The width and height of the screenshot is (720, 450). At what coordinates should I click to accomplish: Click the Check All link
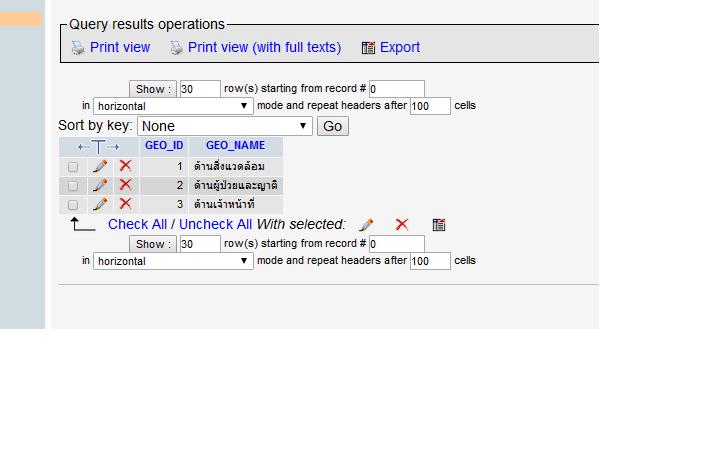click(x=137, y=225)
